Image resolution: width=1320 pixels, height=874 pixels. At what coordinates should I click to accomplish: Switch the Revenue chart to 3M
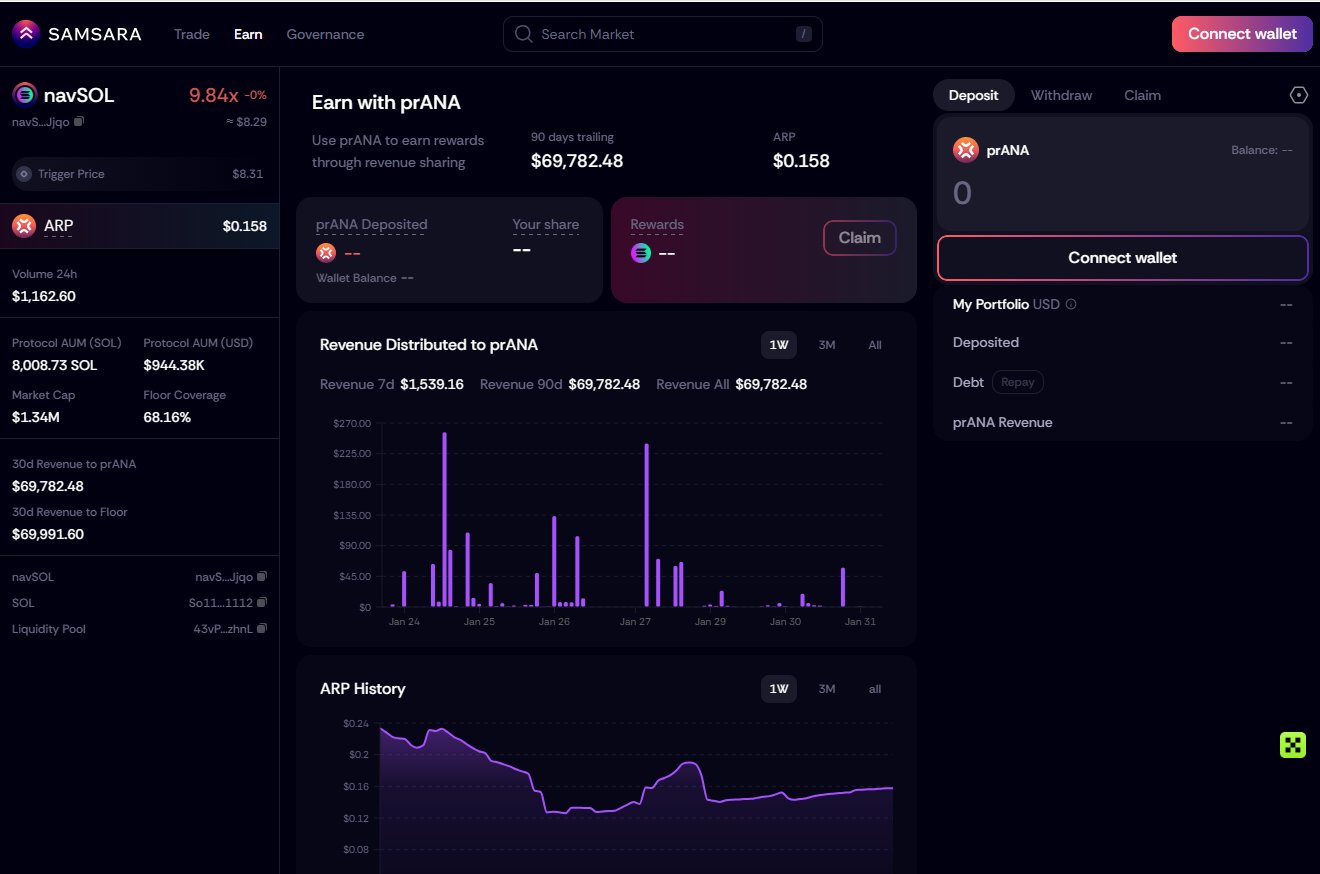click(826, 345)
